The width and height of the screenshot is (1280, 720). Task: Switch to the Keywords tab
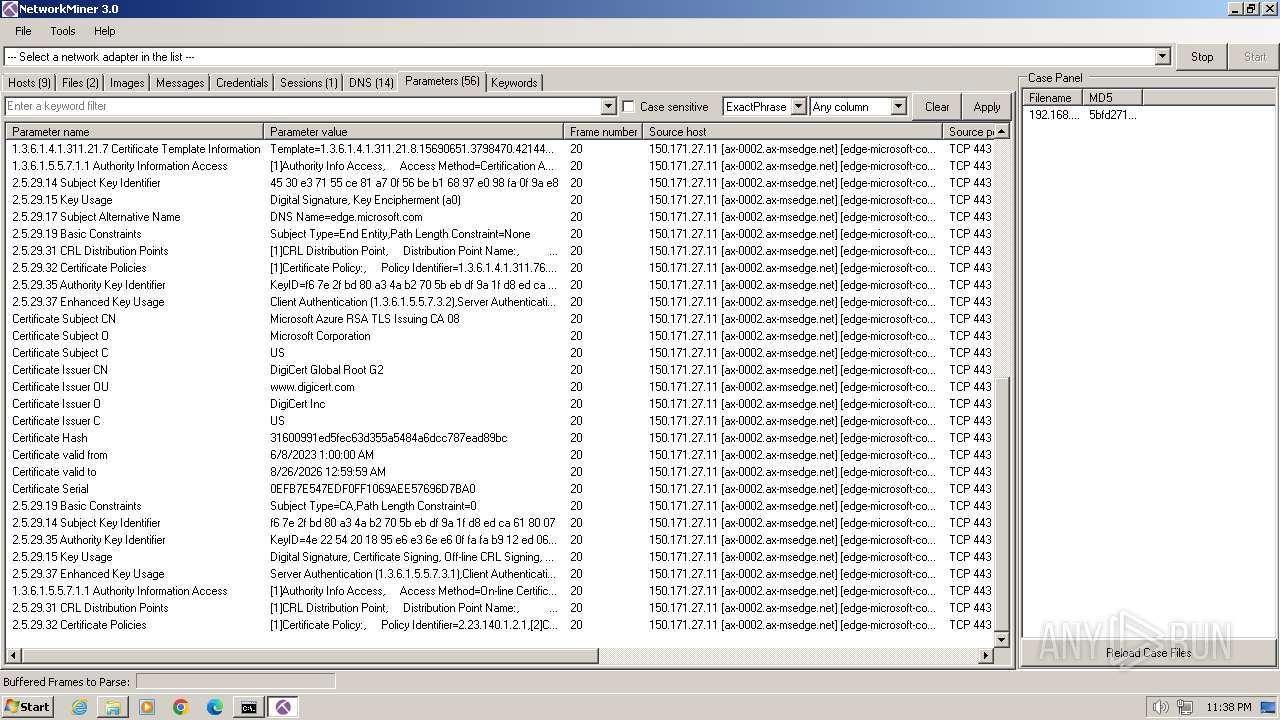(514, 83)
